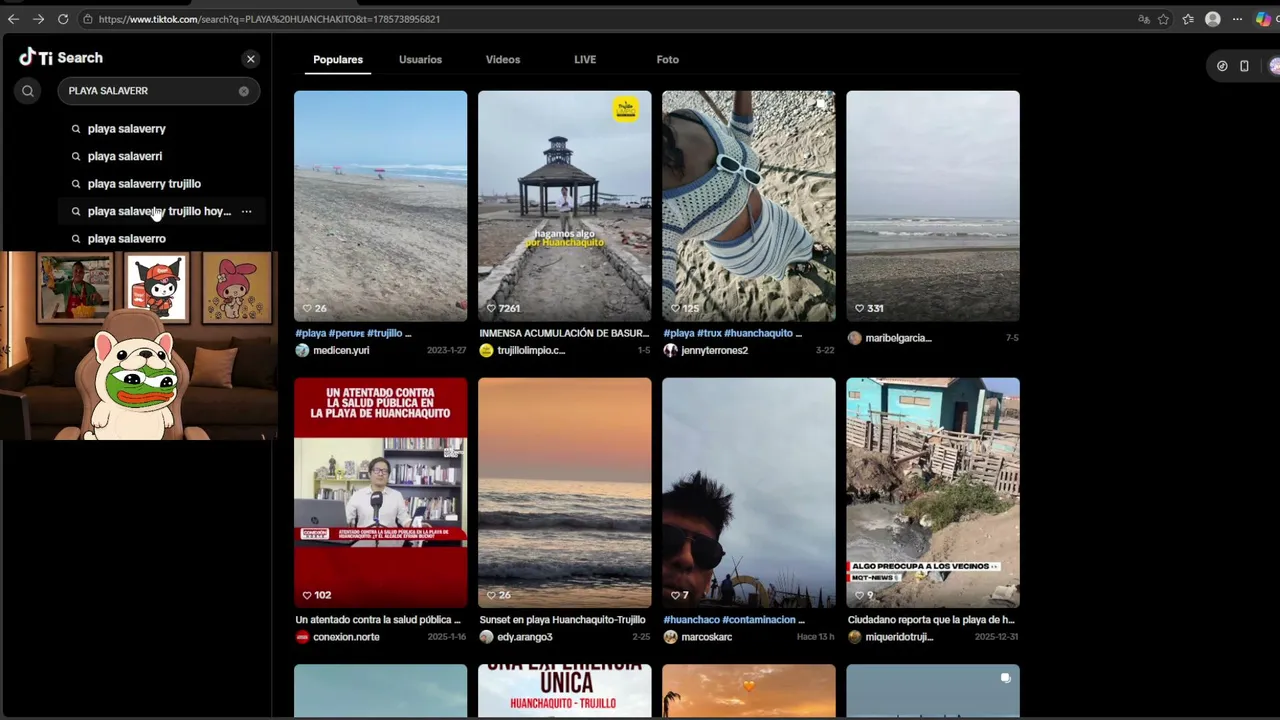Open the username link miqueridotruji...
This screenshot has width=1280, height=720.
899,637
